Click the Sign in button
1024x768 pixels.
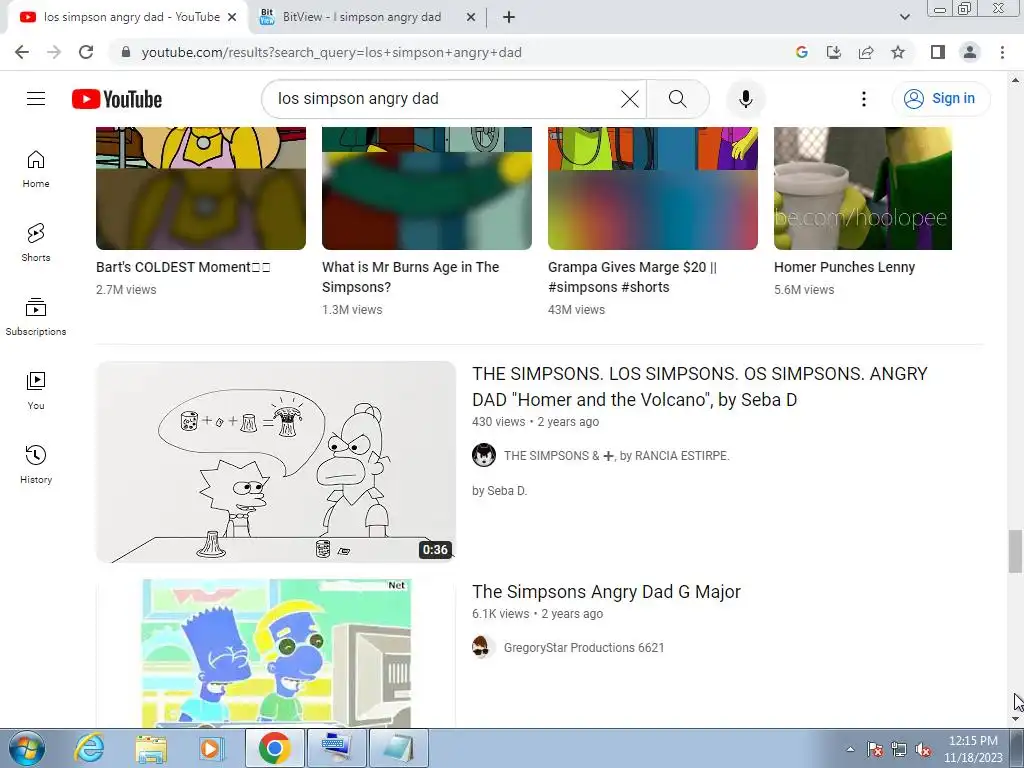click(941, 99)
